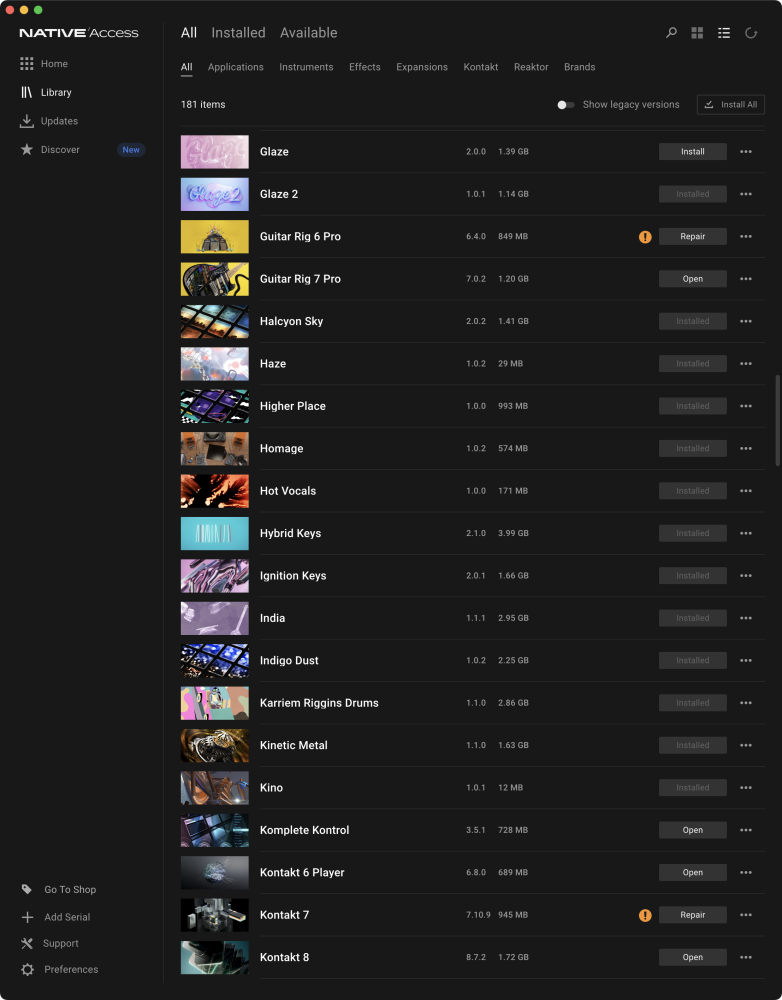Open Guitar Rig 7 Pro
Screen dimensions: 782x1000
[693, 279]
